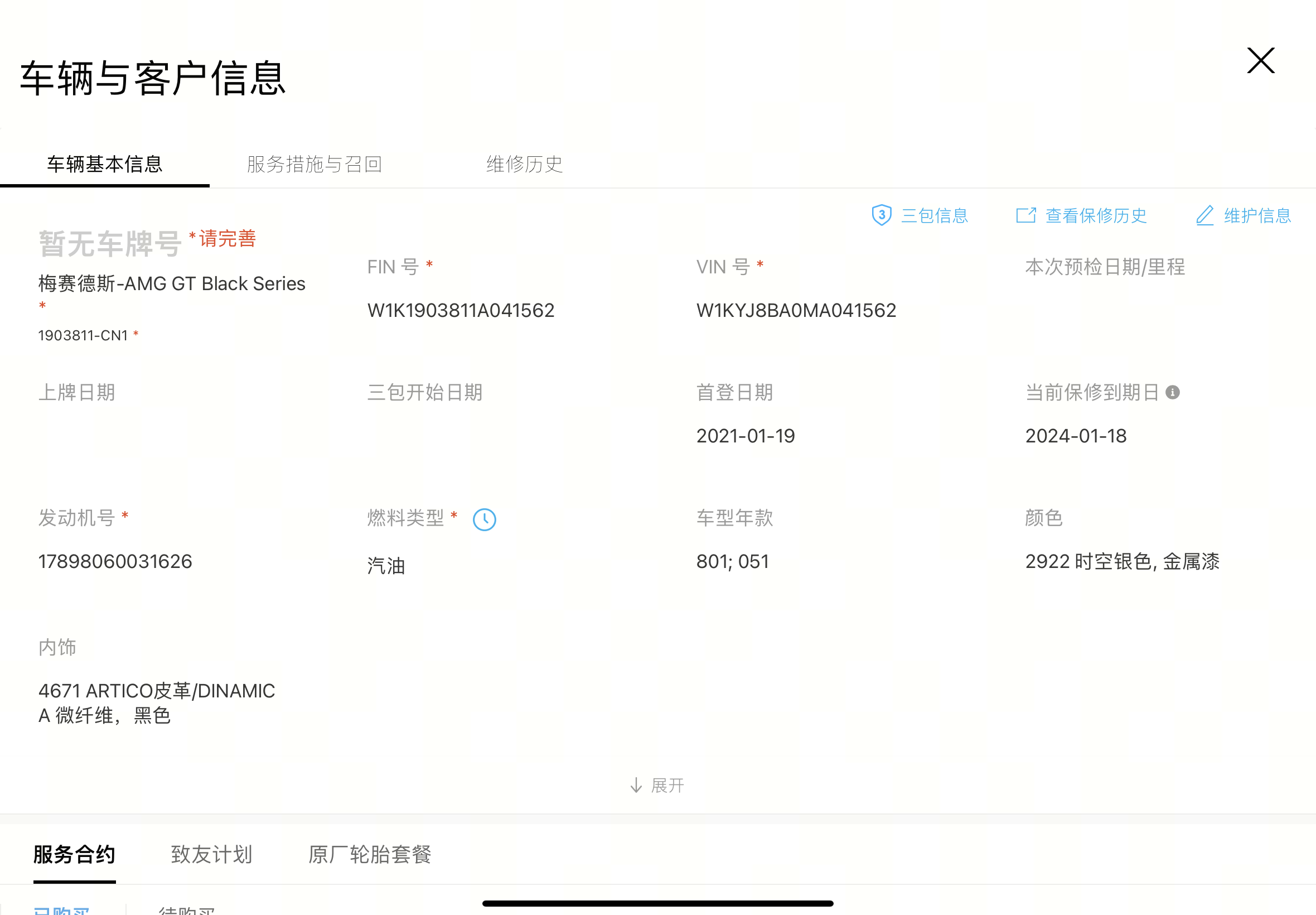Click the info icon beside 当前保修到期日

1172,393
